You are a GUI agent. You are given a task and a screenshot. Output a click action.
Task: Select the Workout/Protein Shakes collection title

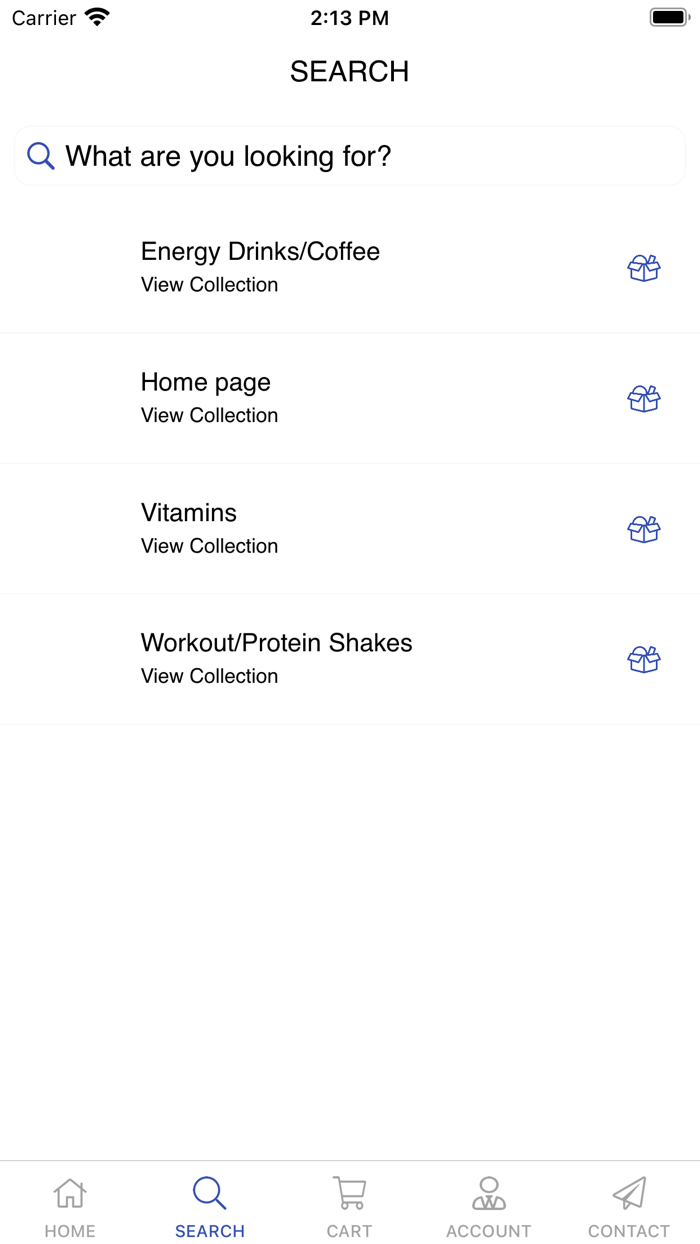coord(276,643)
